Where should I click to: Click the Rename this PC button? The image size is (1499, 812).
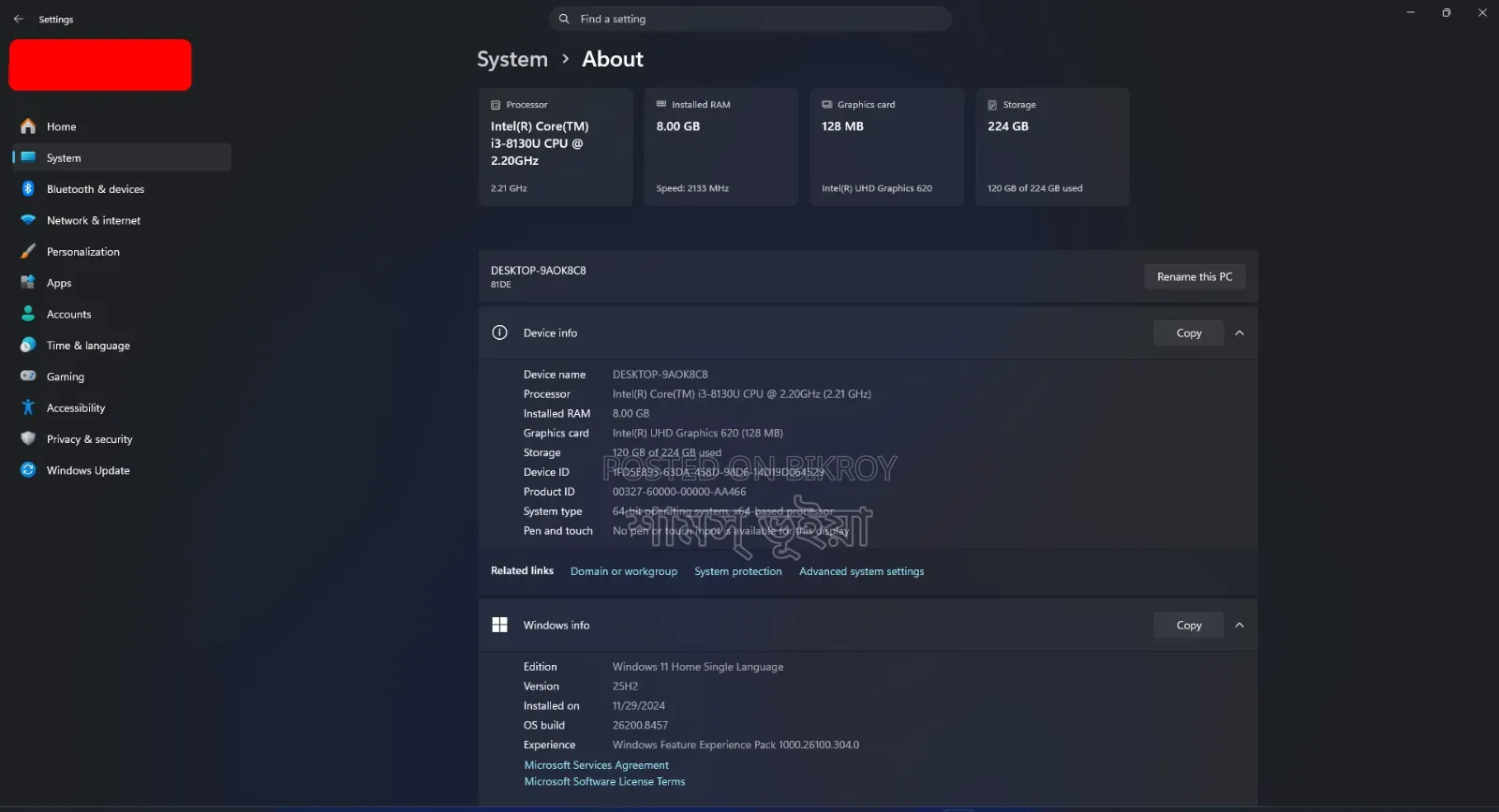[x=1195, y=276]
